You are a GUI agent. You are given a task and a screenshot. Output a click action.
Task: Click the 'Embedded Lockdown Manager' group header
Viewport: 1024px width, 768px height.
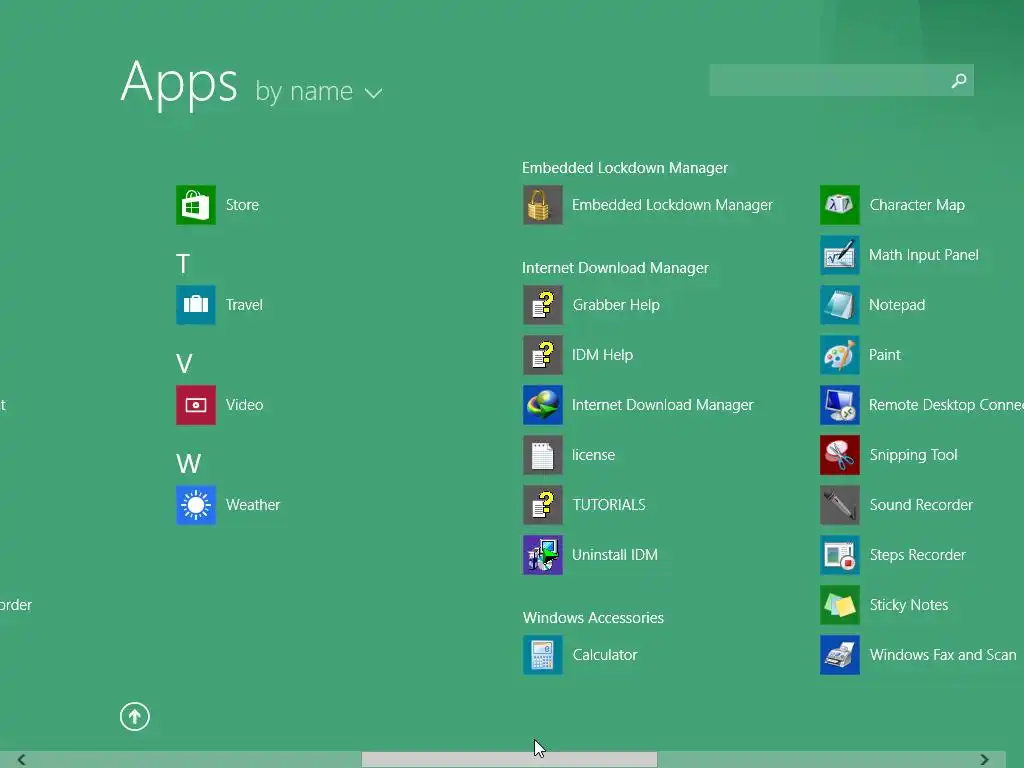coord(625,168)
